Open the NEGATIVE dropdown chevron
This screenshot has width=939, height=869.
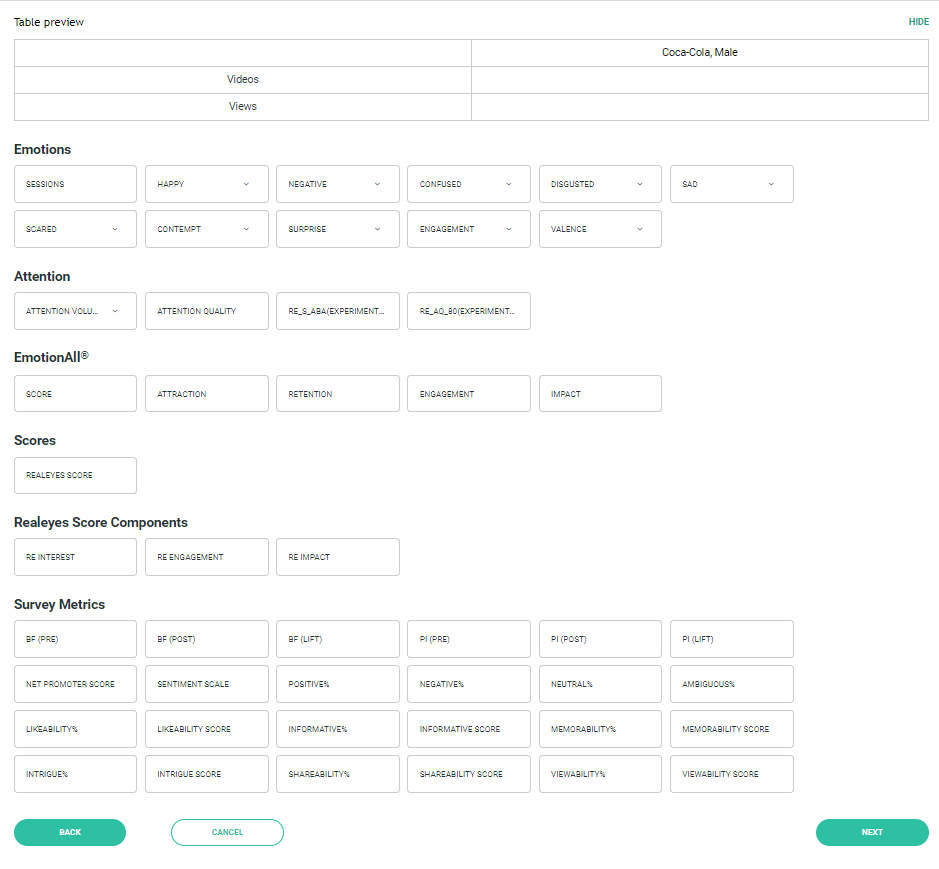(x=377, y=184)
